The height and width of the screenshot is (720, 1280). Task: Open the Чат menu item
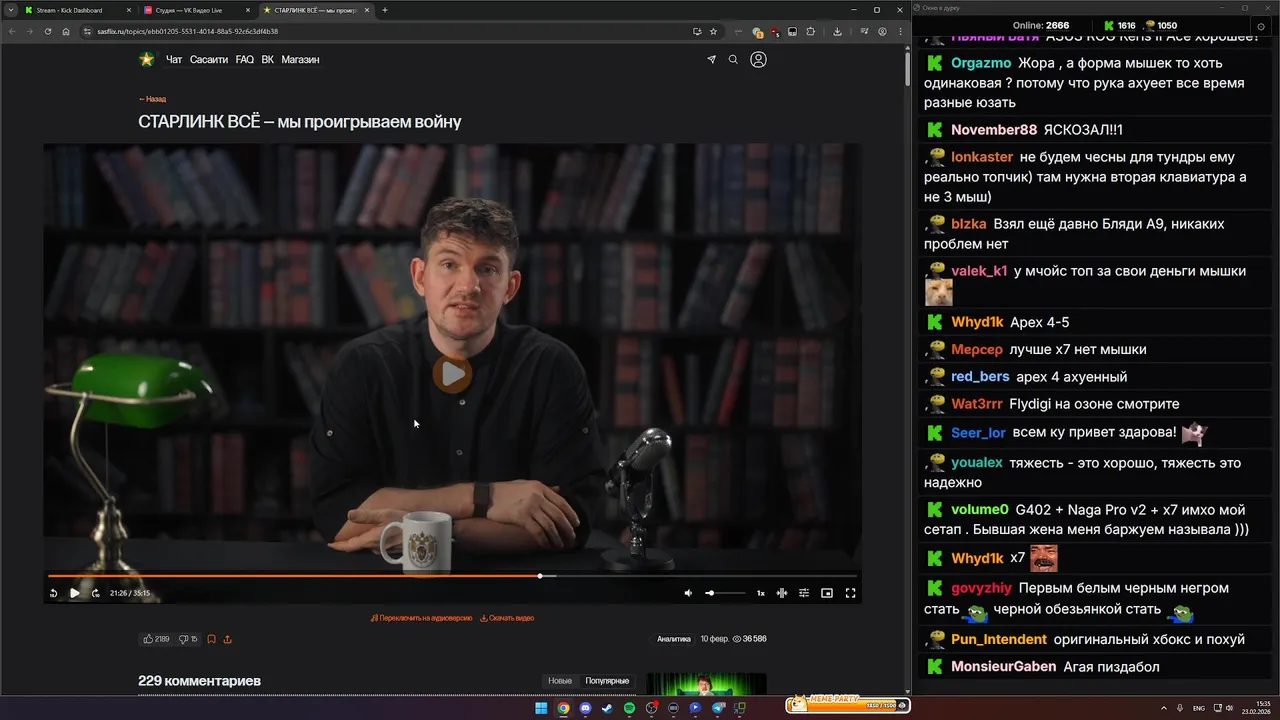(174, 60)
